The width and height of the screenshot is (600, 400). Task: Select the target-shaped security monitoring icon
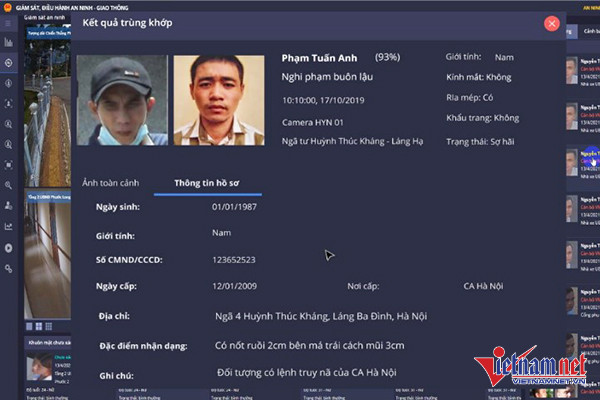pos(8,63)
